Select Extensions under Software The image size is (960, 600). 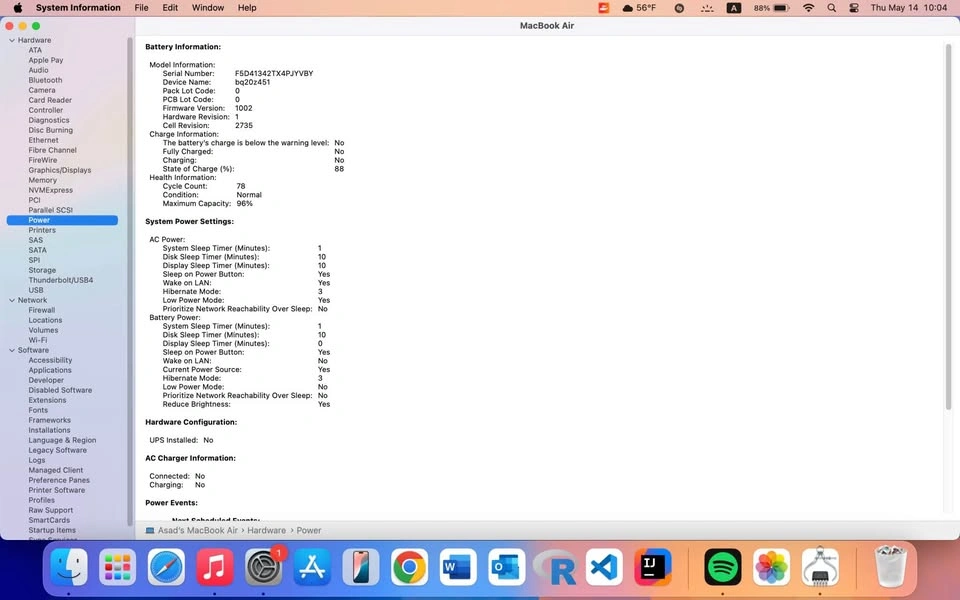click(x=47, y=400)
